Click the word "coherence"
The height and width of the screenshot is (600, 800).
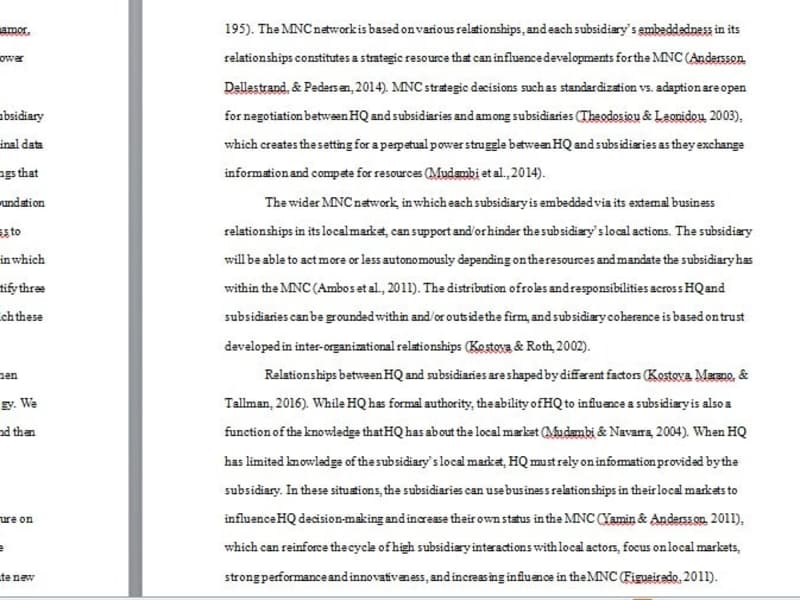(x=634, y=317)
